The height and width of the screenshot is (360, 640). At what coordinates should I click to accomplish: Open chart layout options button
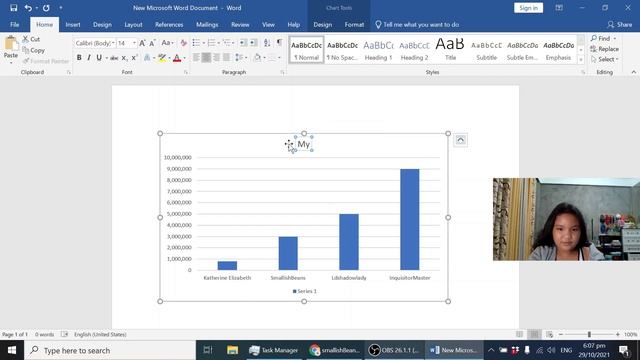click(x=460, y=140)
